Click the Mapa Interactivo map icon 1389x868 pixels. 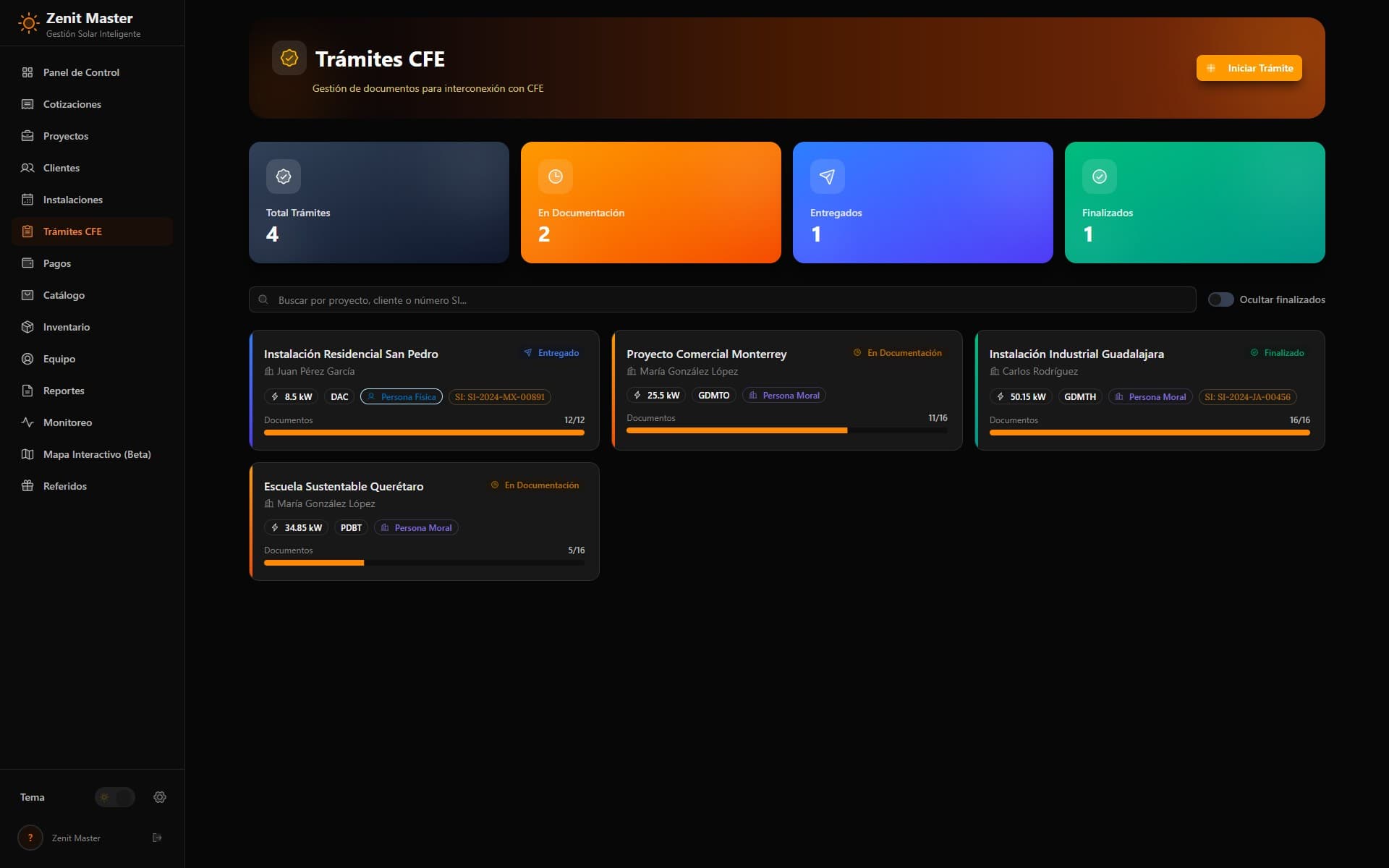click(x=27, y=454)
